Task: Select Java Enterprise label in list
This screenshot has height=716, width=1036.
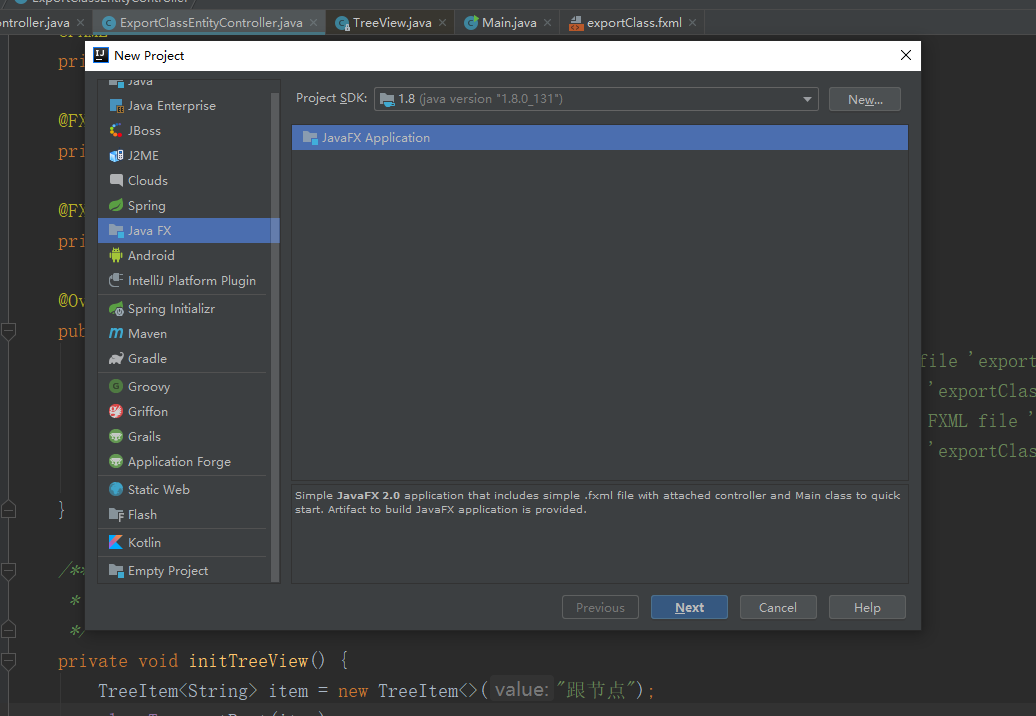Action: 172,106
